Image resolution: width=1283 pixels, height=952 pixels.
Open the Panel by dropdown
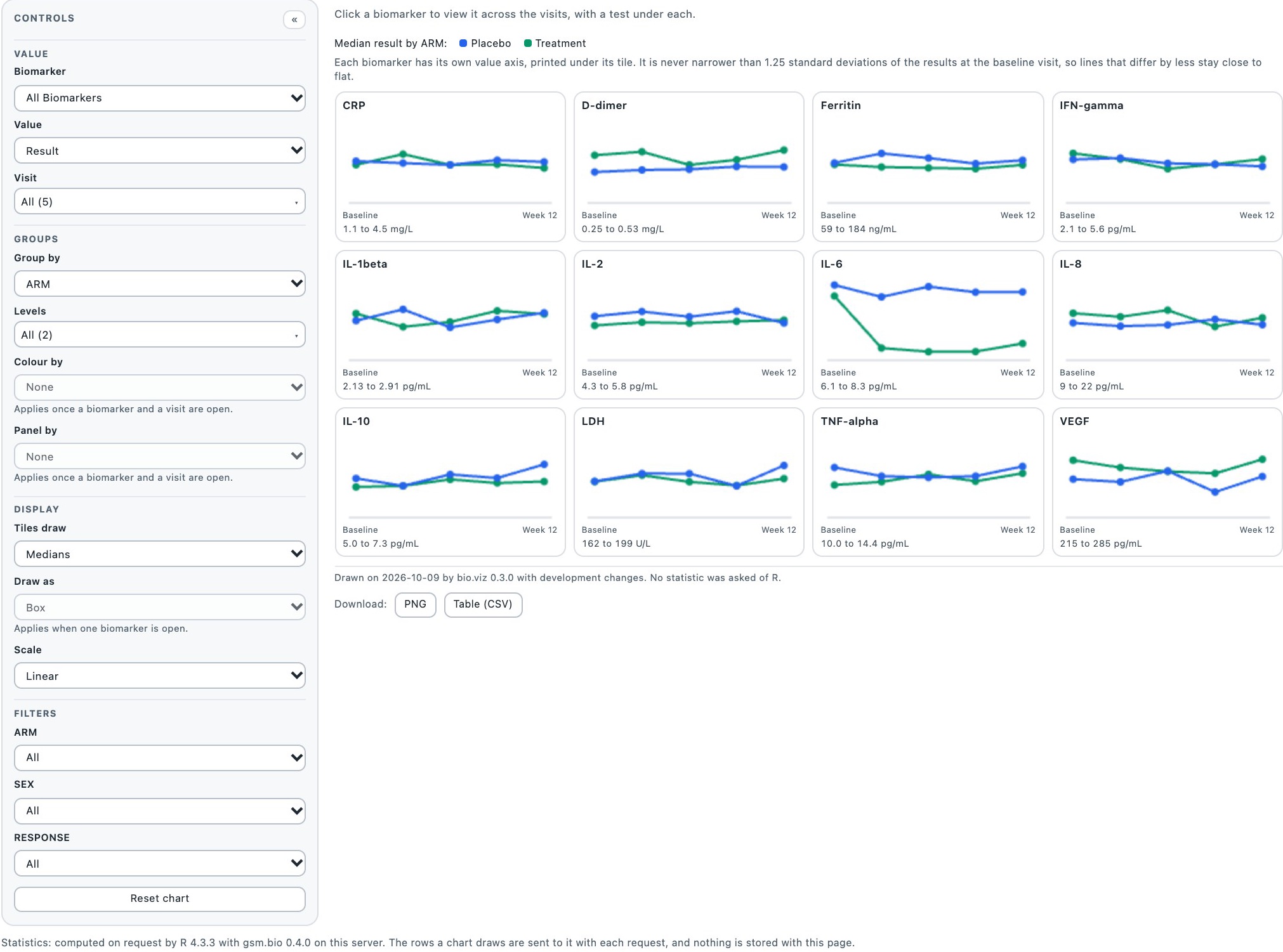[160, 457]
